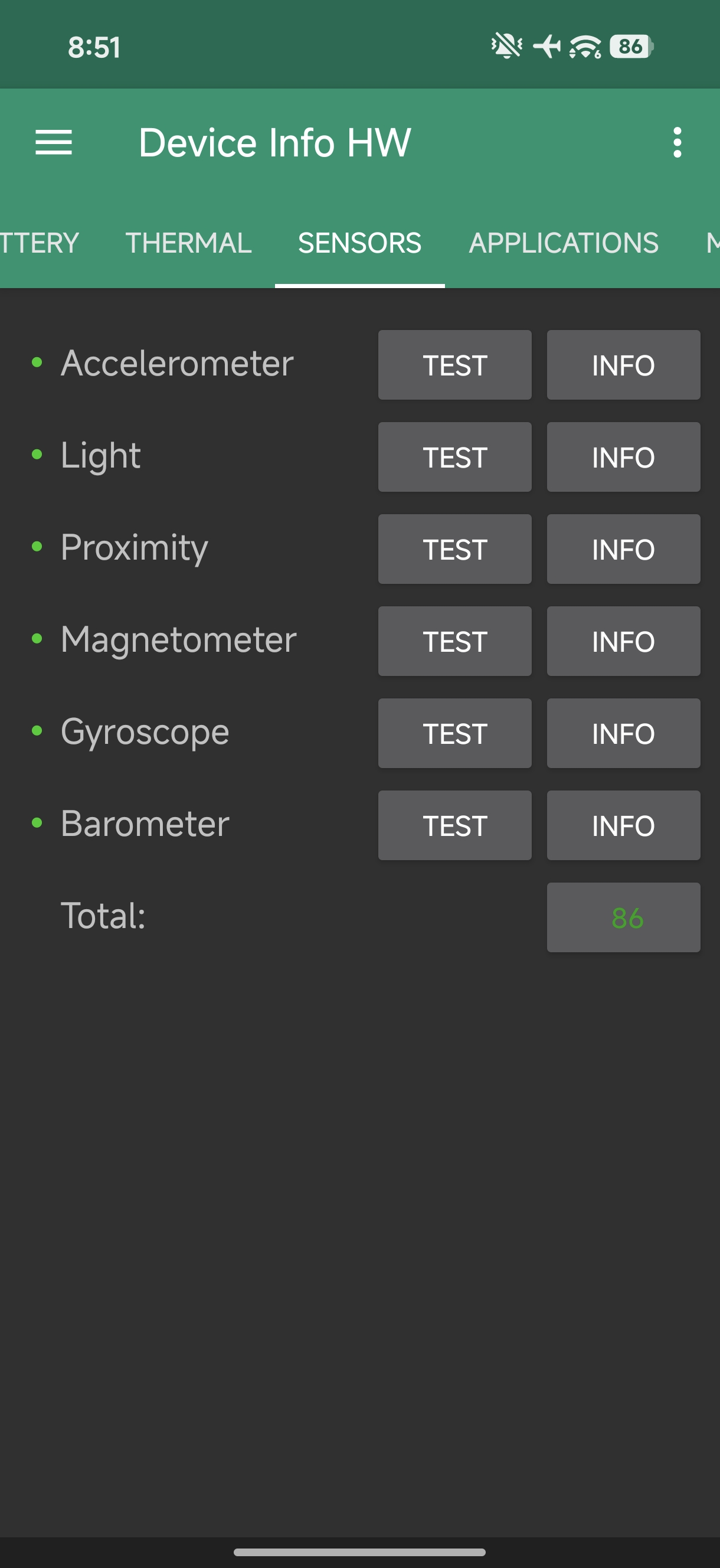Open the hamburger navigation menu
This screenshot has height=1568, width=720.
point(54,142)
